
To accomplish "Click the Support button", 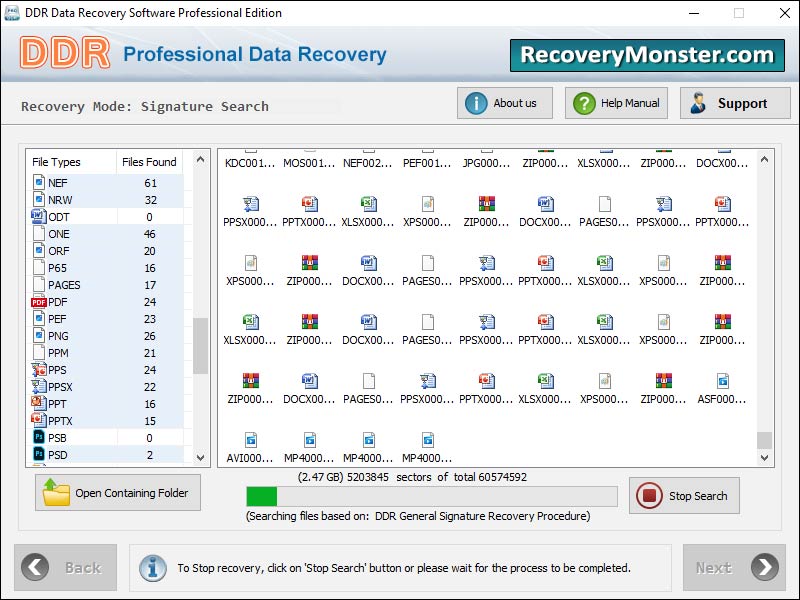I will tap(735, 103).
